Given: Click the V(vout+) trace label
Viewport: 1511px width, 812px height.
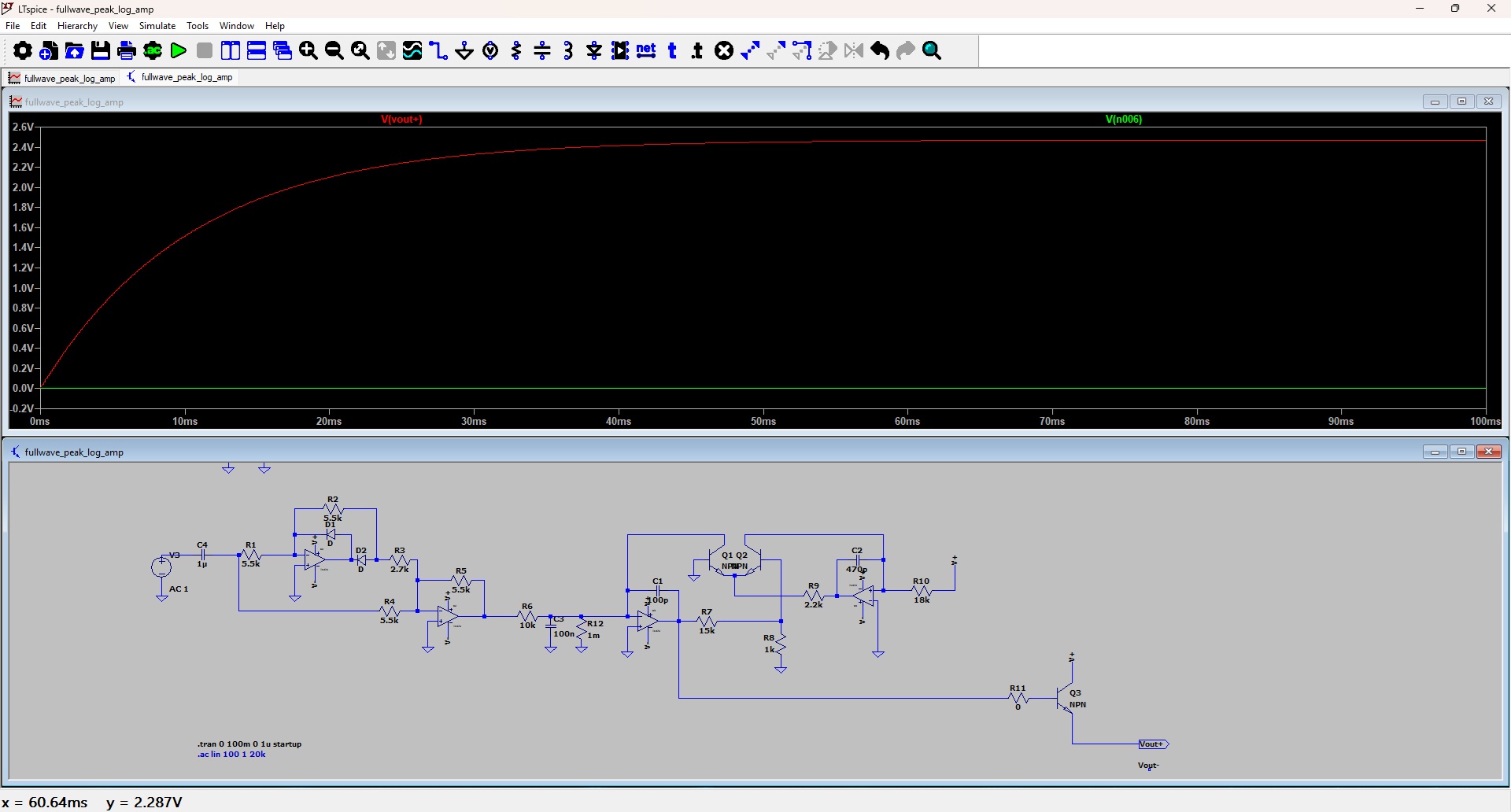Looking at the screenshot, I should (401, 120).
